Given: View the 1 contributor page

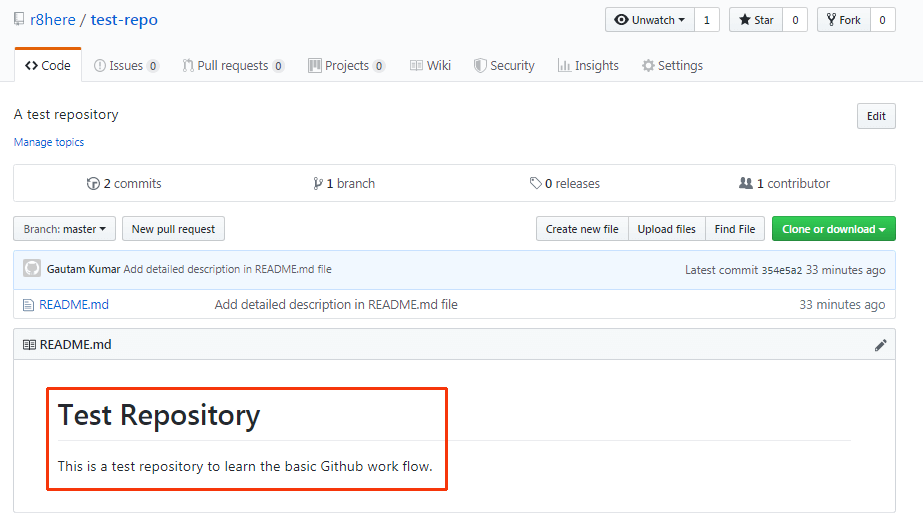Looking at the screenshot, I should pyautogui.click(x=784, y=184).
